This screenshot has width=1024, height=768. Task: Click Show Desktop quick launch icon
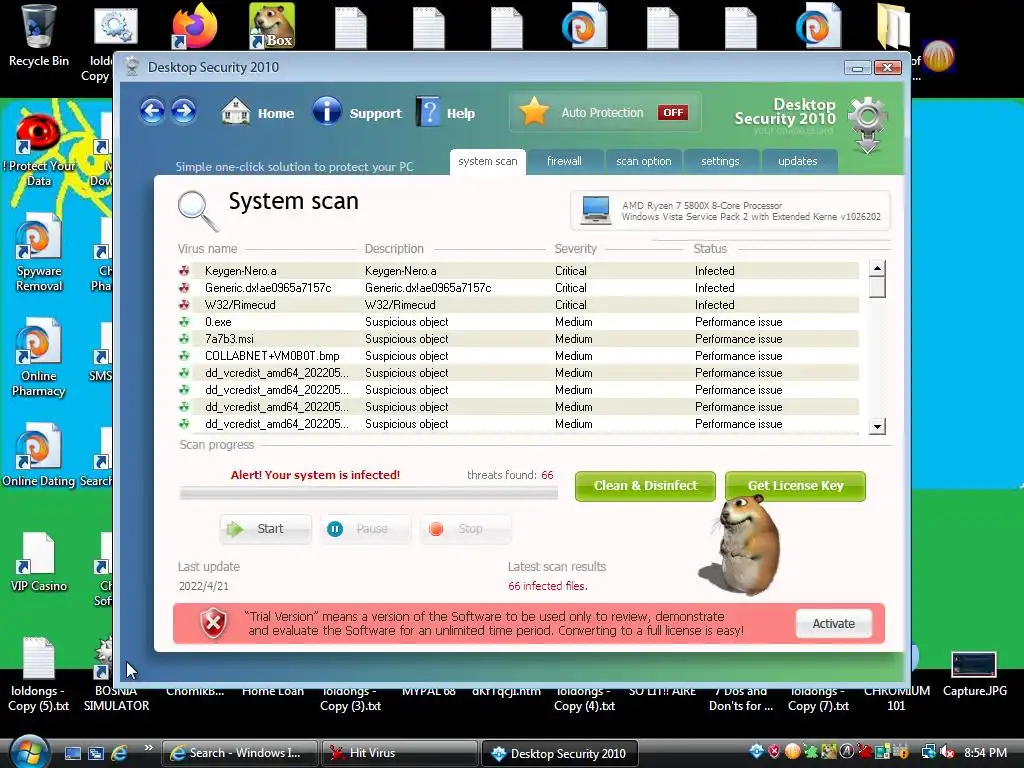tap(72, 753)
